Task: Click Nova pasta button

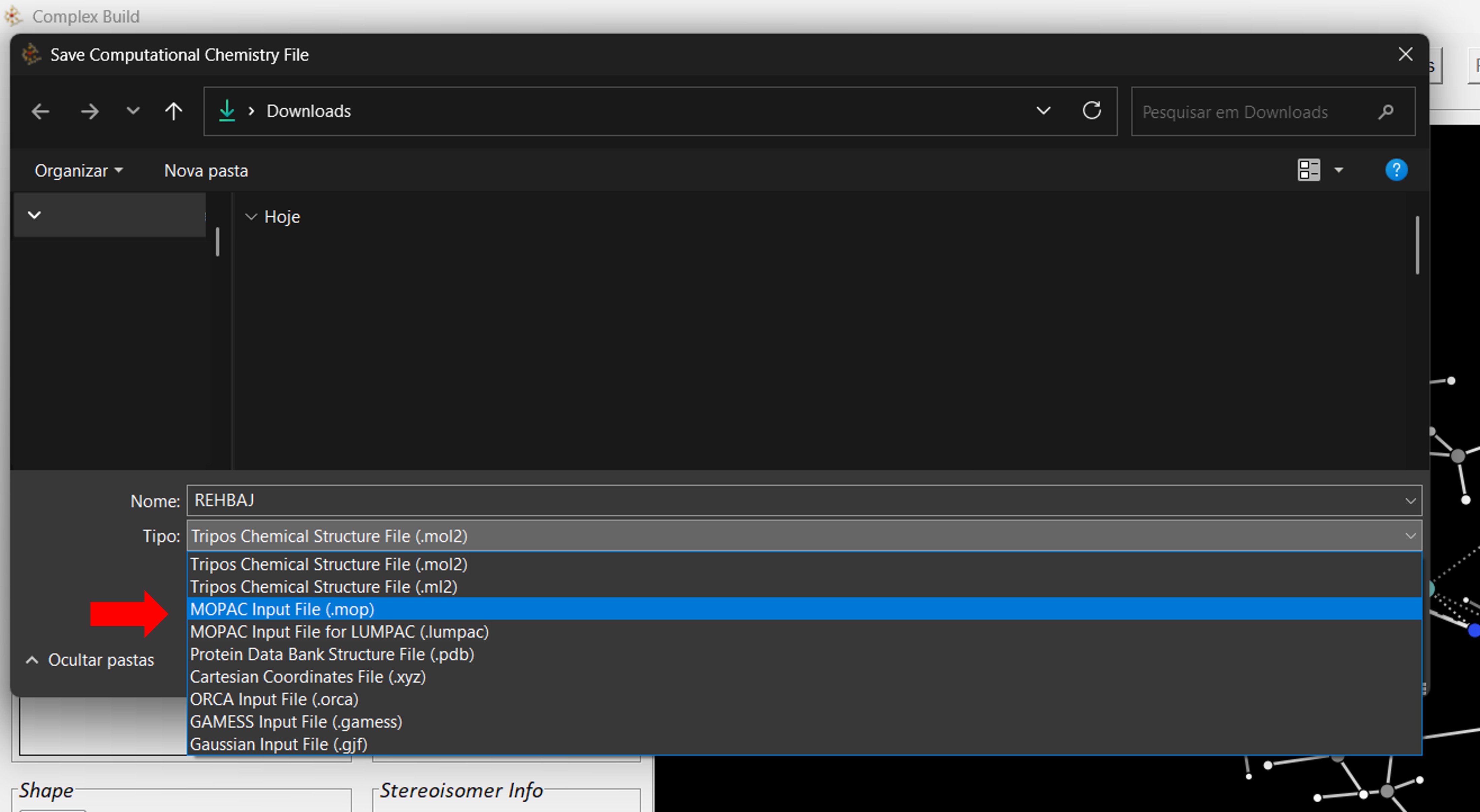Action: [x=206, y=171]
